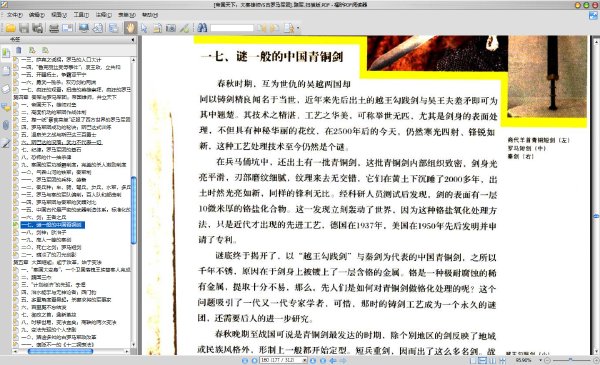Select the arrow Select tool
Viewport: 600px width, 365px height.
(x=144, y=28)
